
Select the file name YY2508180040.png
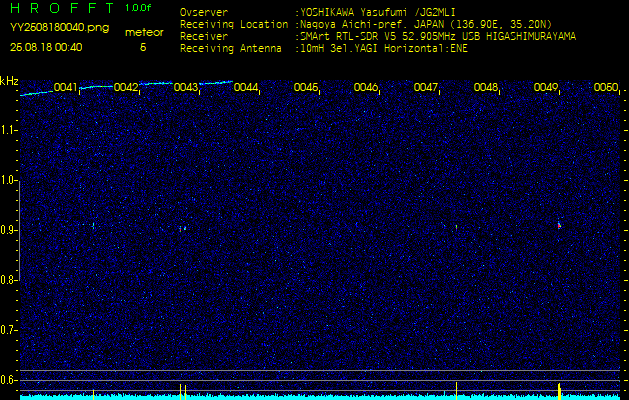59,28
